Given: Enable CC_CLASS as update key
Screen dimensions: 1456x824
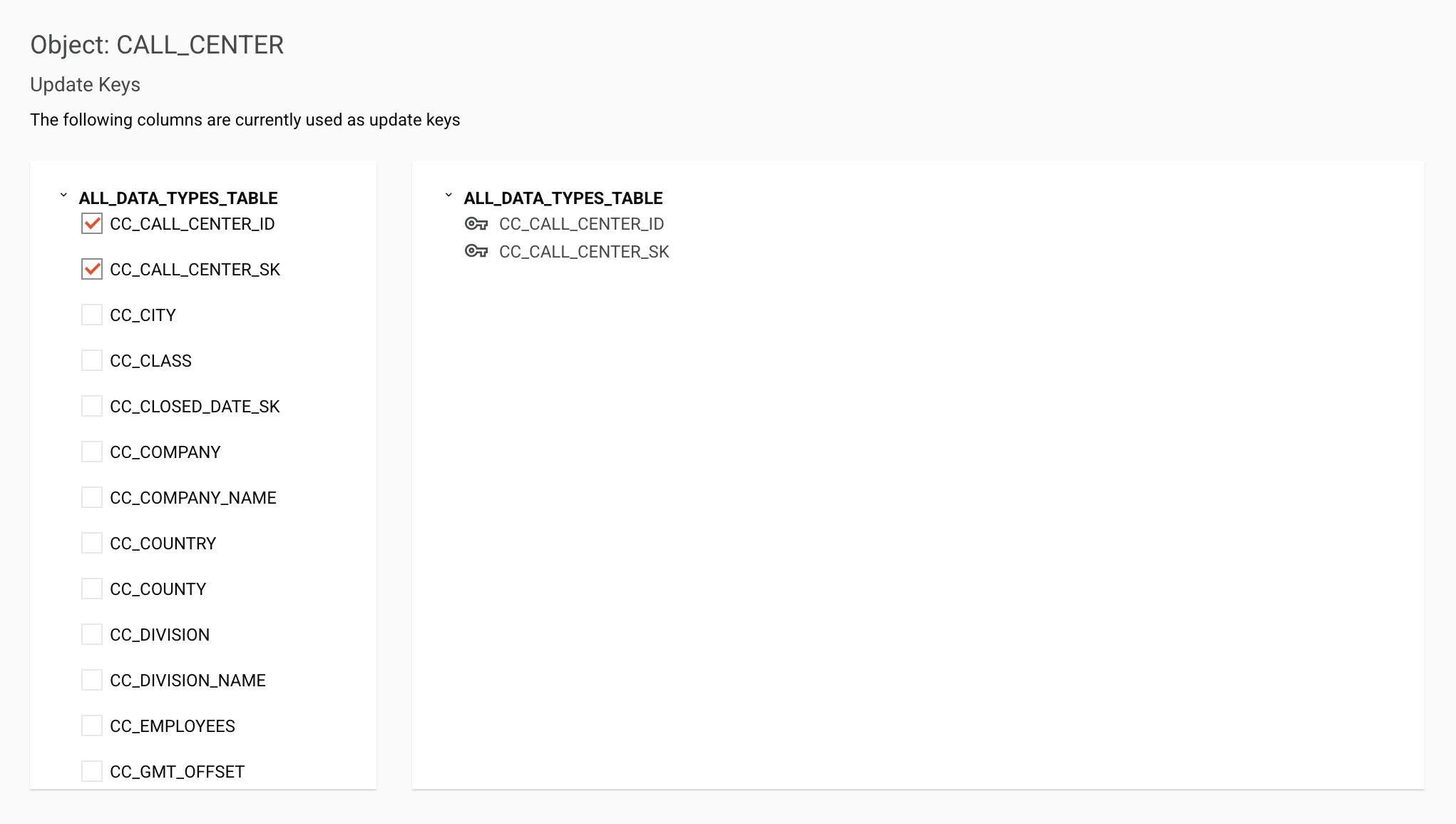Looking at the screenshot, I should [x=92, y=361].
